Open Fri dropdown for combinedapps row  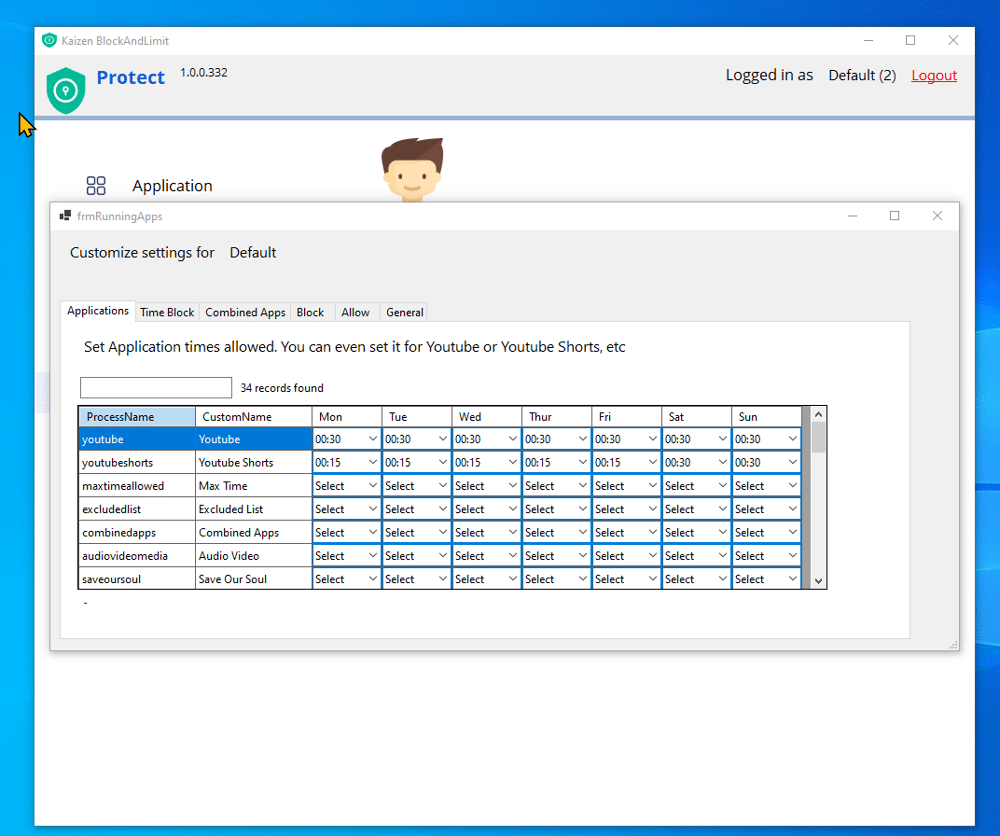tap(653, 533)
